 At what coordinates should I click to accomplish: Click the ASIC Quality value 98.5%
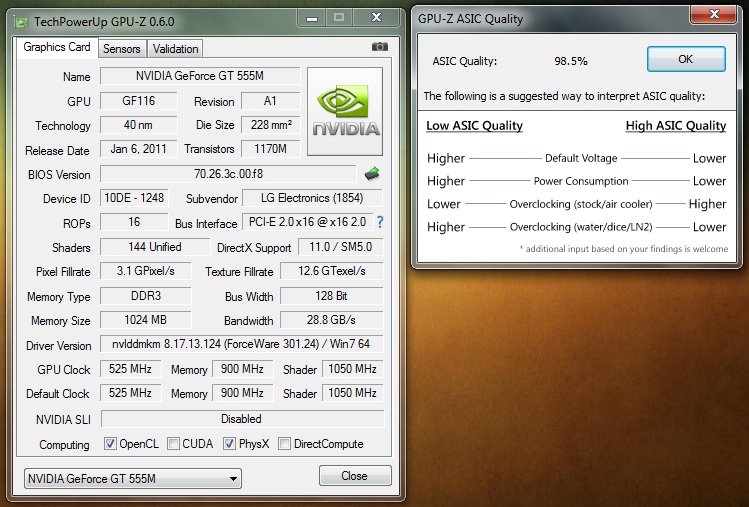[x=571, y=61]
